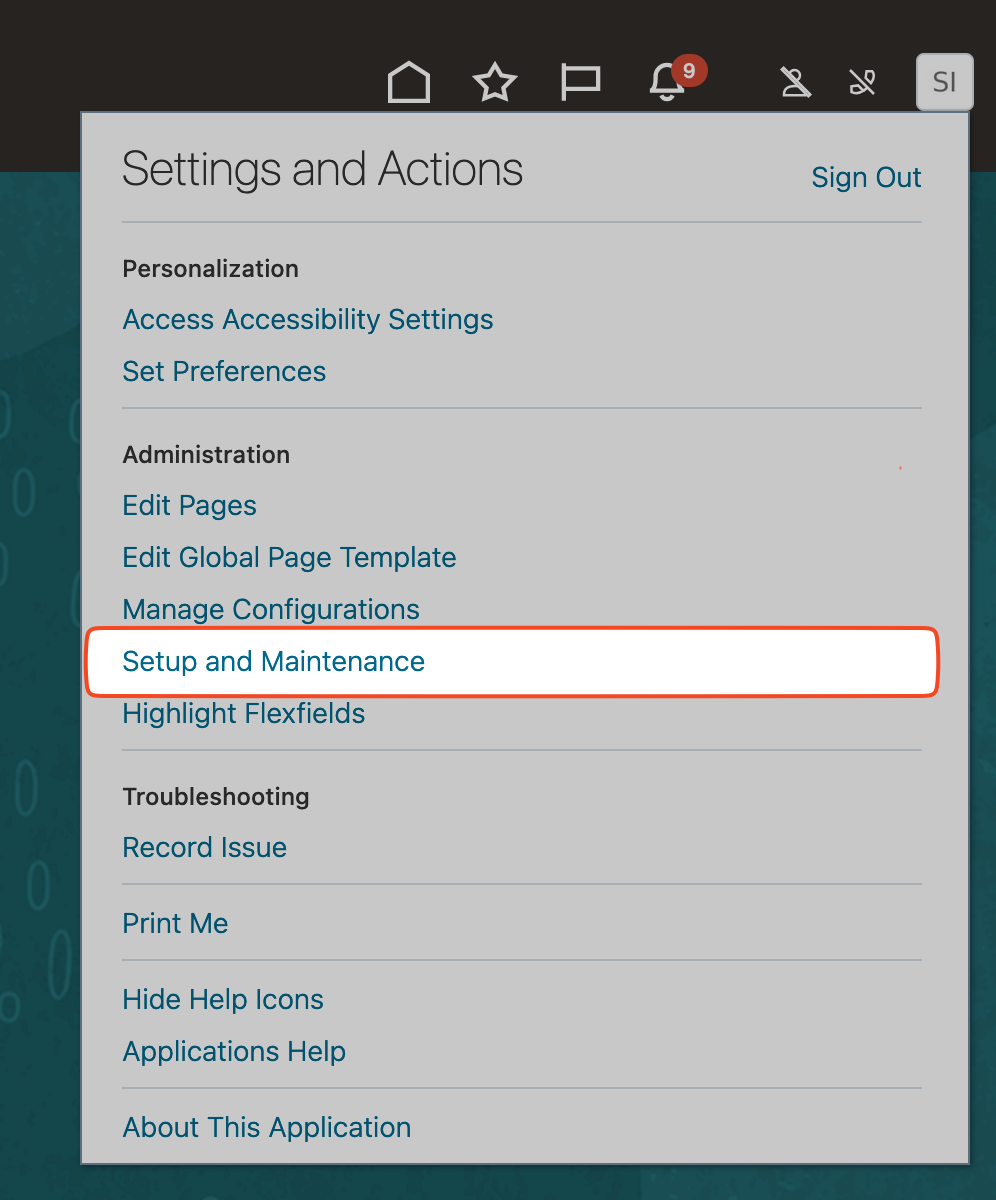Image resolution: width=996 pixels, height=1200 pixels.
Task: Go to the Home page icon
Action: (x=408, y=82)
